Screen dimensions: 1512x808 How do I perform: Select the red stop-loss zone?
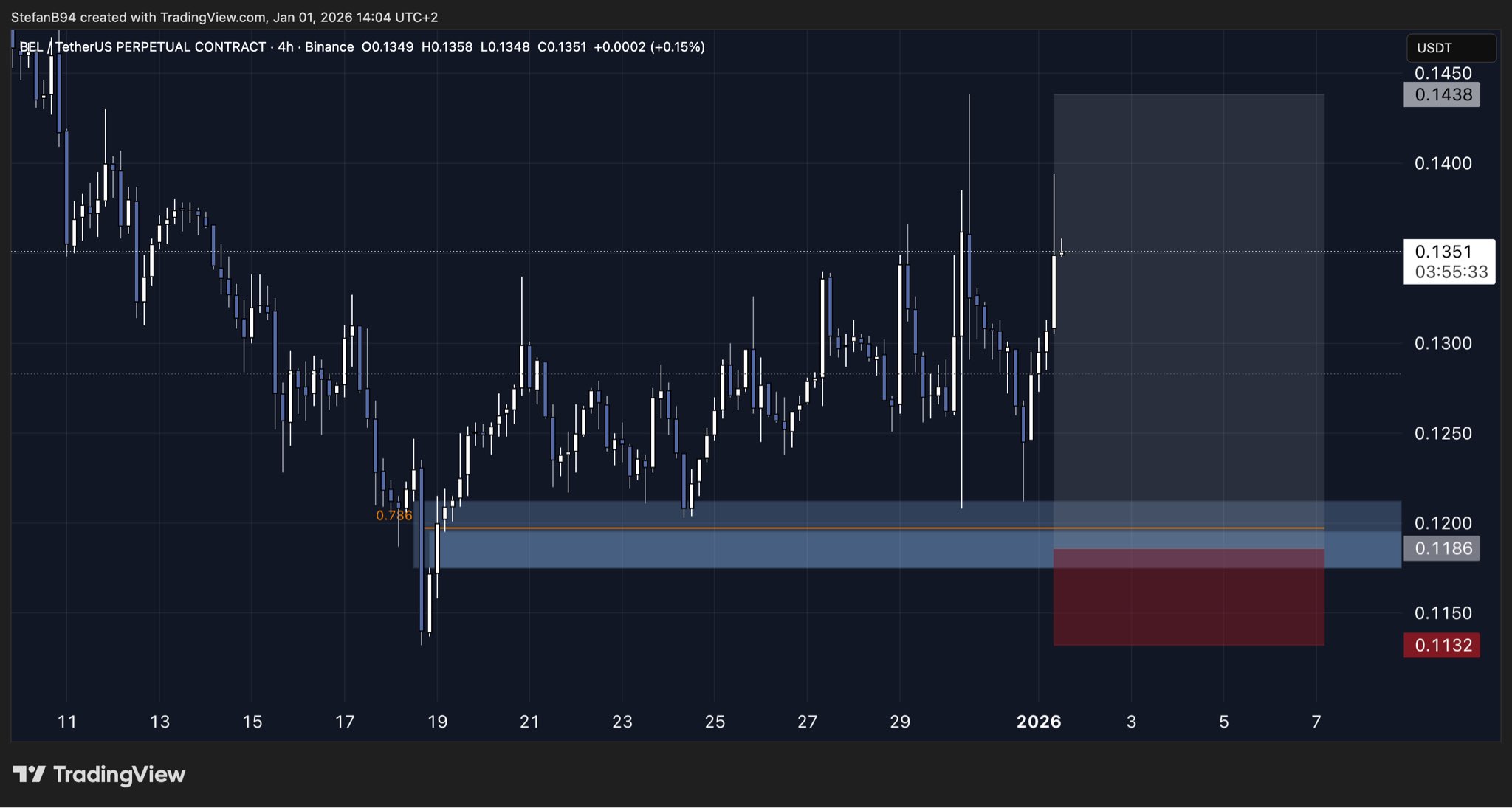1188,605
